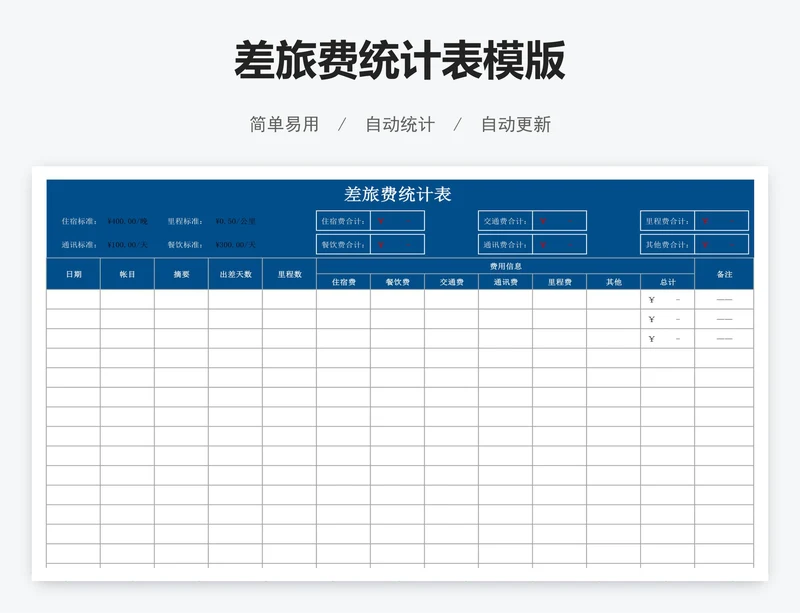Click first empty 出差天数 cell under header
This screenshot has width=800, height=613.
236,300
